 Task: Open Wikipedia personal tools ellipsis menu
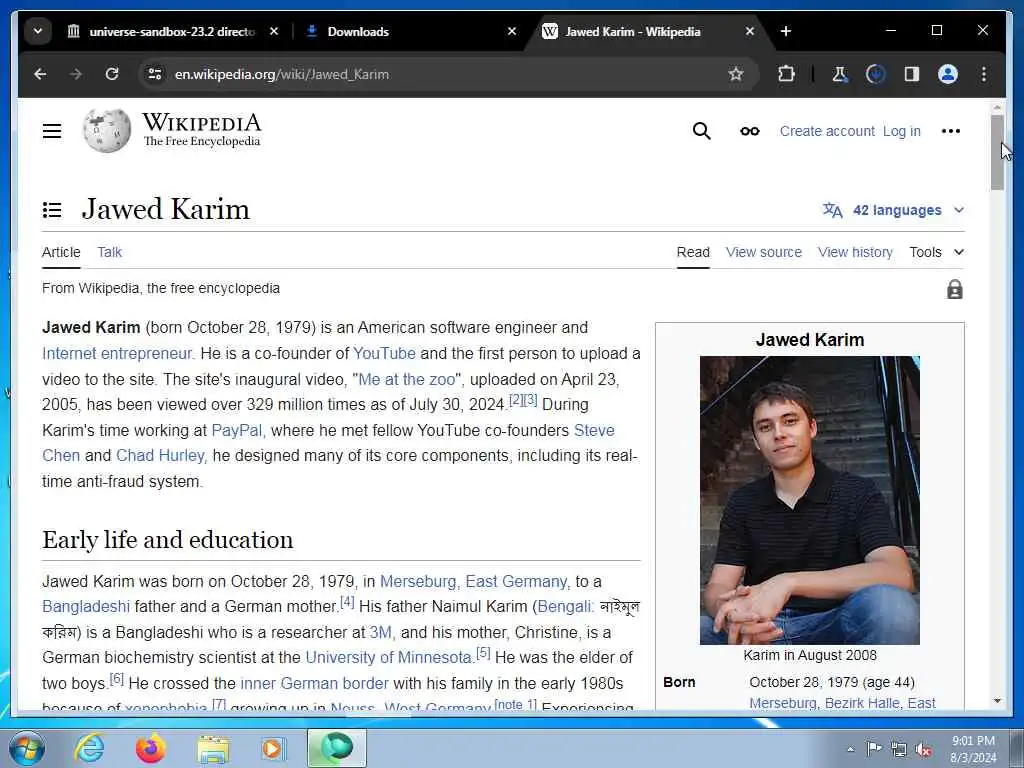click(x=951, y=131)
